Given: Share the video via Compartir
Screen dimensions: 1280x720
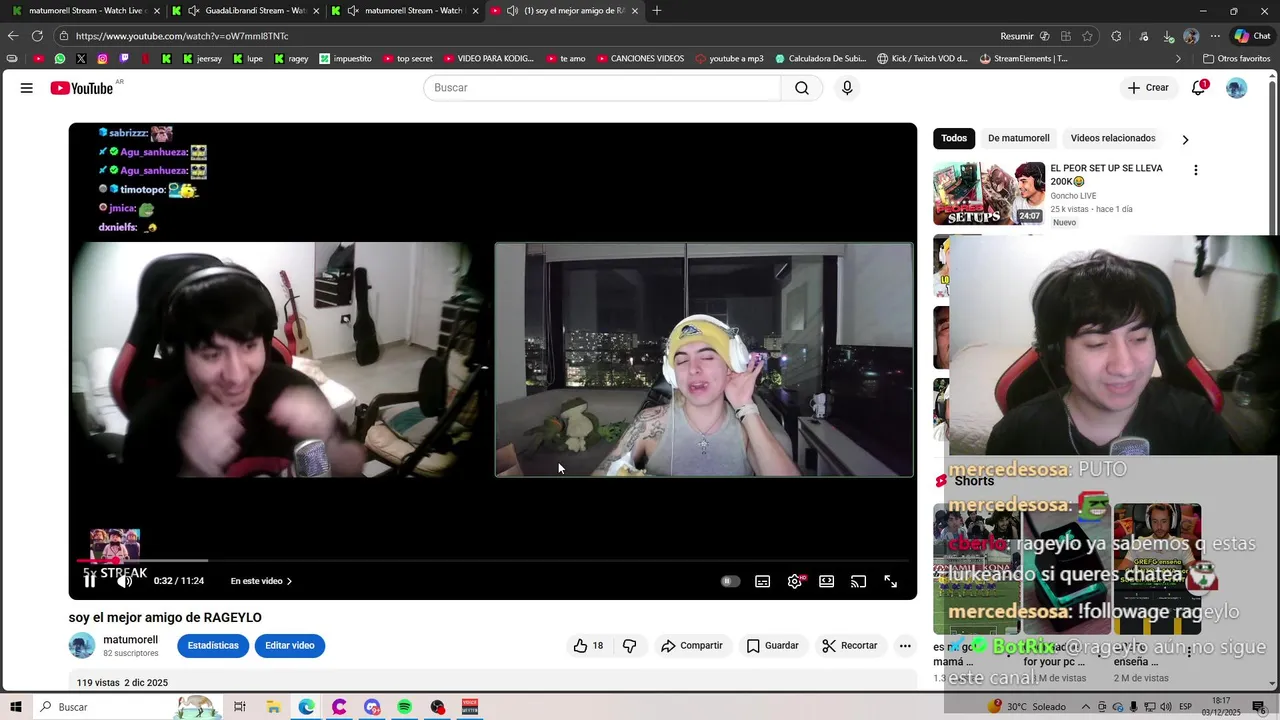Looking at the screenshot, I should tap(691, 646).
